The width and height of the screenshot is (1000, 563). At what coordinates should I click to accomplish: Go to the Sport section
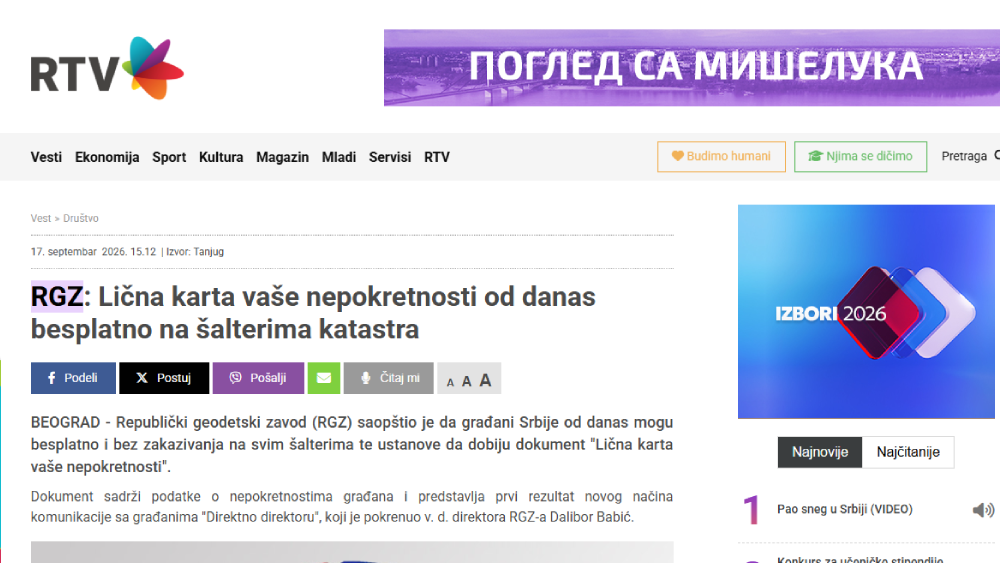pyautogui.click(x=169, y=157)
